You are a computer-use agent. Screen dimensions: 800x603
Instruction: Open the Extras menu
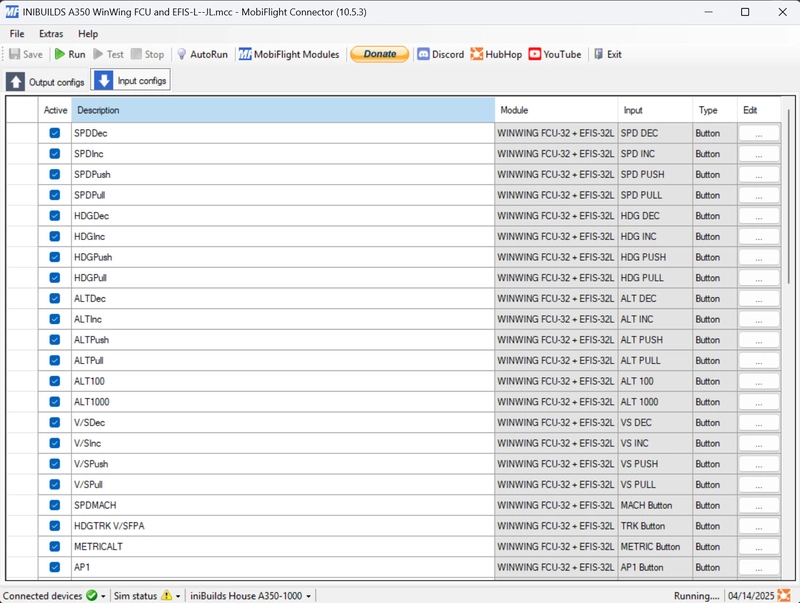pos(51,34)
